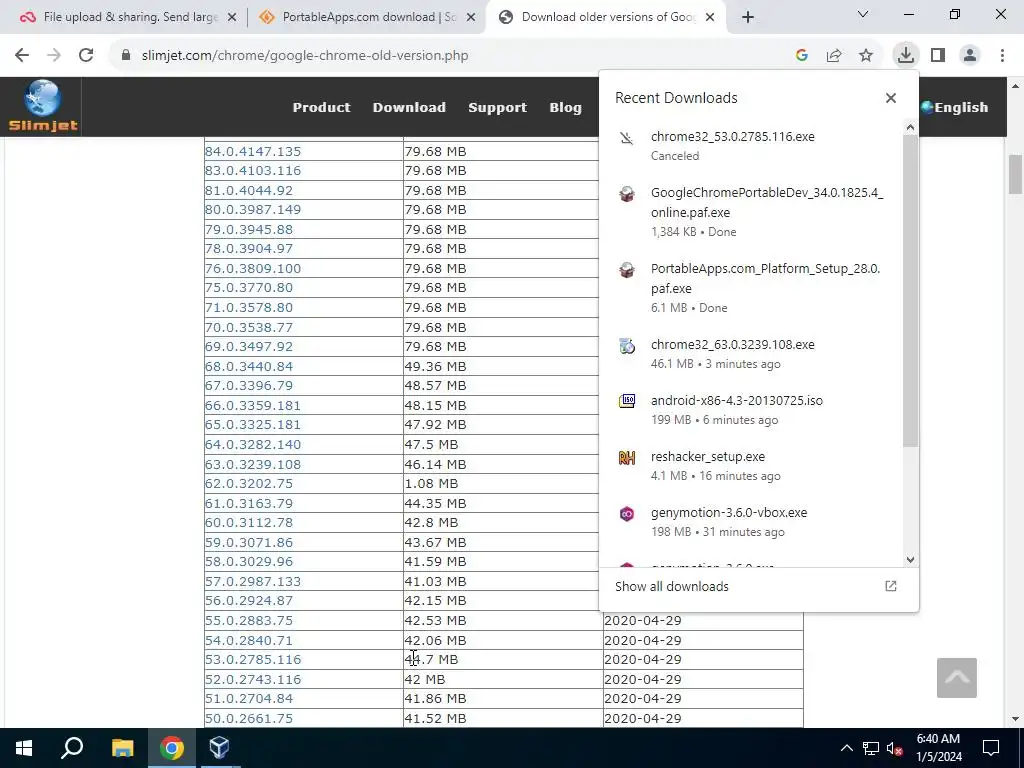The height and width of the screenshot is (768, 1024).
Task: Click the Slimjet logo
Action: [42, 106]
